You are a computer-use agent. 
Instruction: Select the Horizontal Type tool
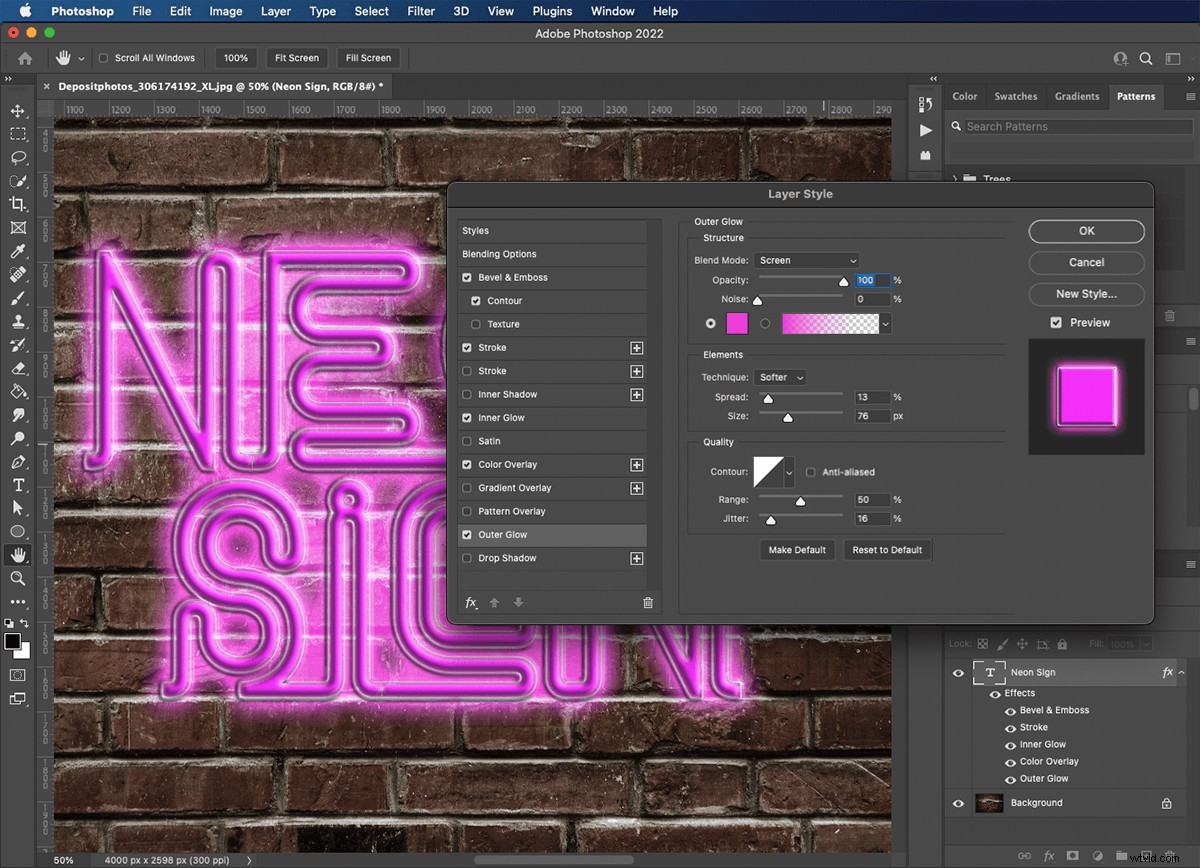point(18,486)
